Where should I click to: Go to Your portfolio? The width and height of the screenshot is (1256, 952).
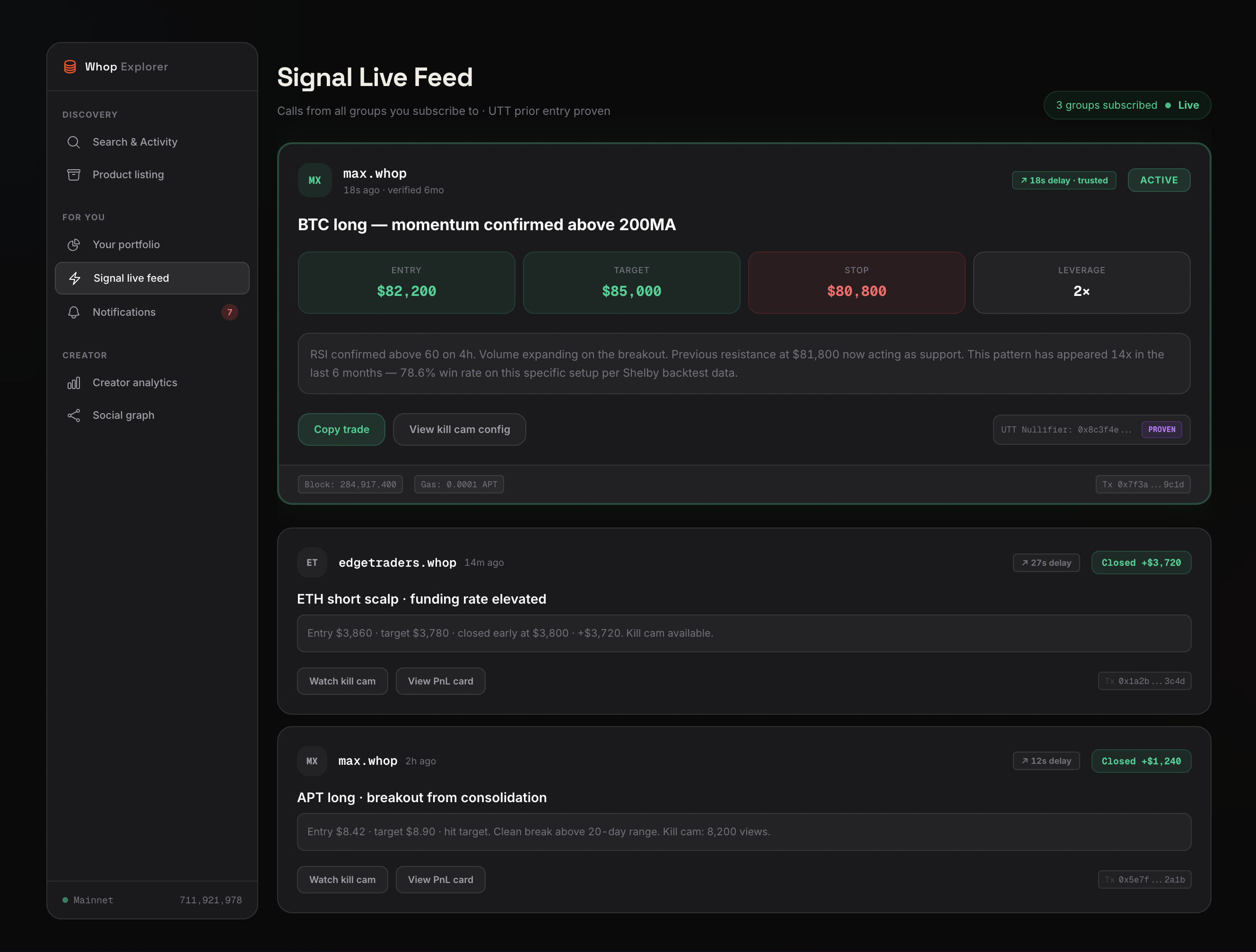(152, 245)
